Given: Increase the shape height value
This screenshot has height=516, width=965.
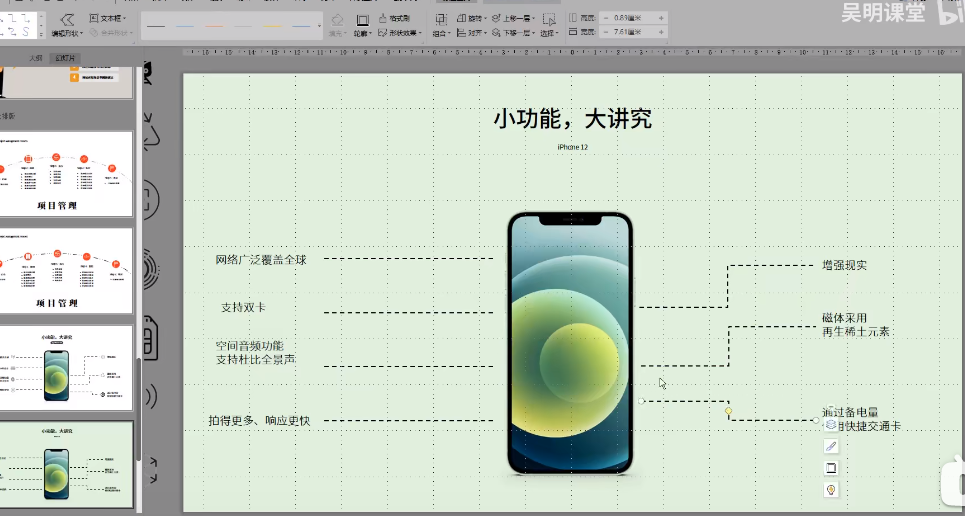Looking at the screenshot, I should click(661, 18).
